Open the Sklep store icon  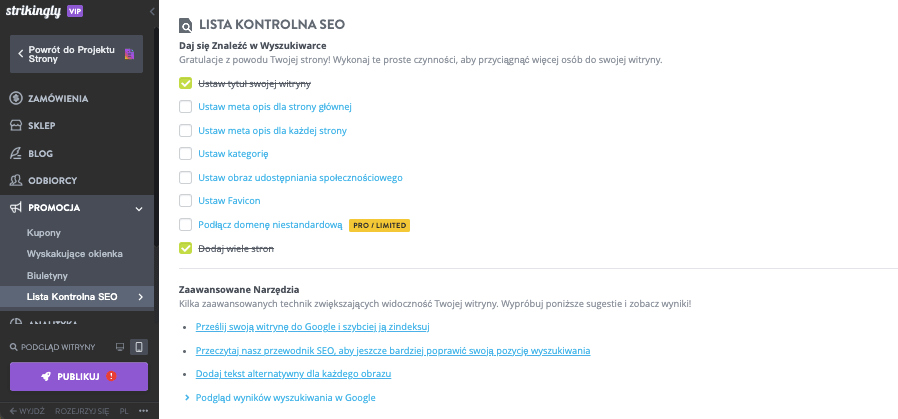coord(16,125)
